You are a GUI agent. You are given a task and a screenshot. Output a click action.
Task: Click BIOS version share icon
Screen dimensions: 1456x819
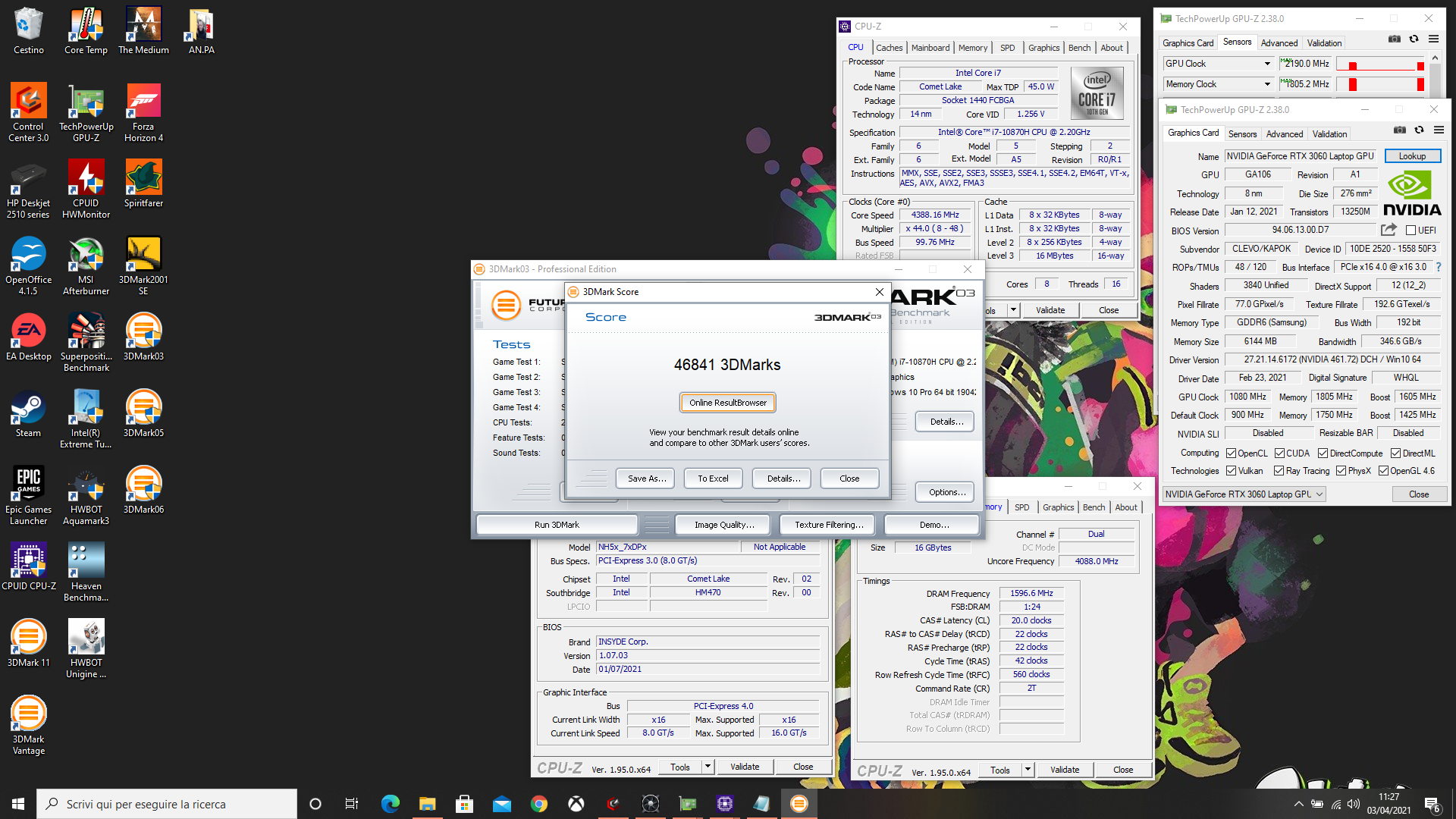click(x=1389, y=230)
